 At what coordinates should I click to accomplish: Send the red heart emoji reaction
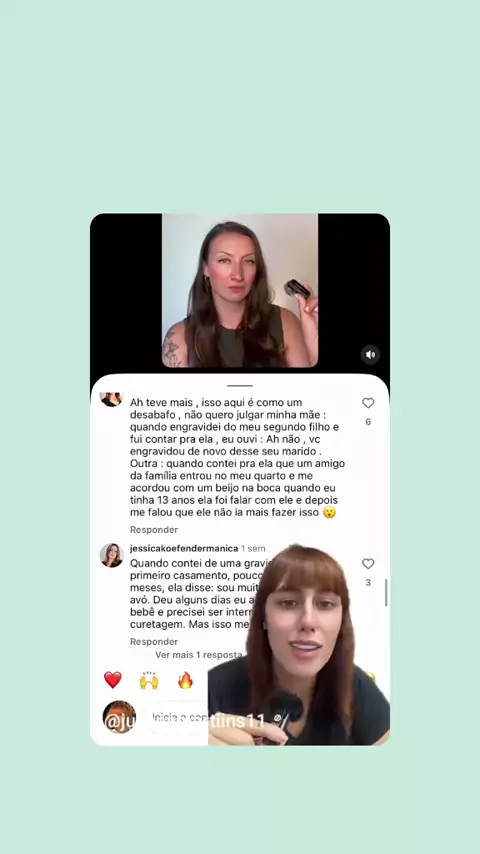[113, 680]
